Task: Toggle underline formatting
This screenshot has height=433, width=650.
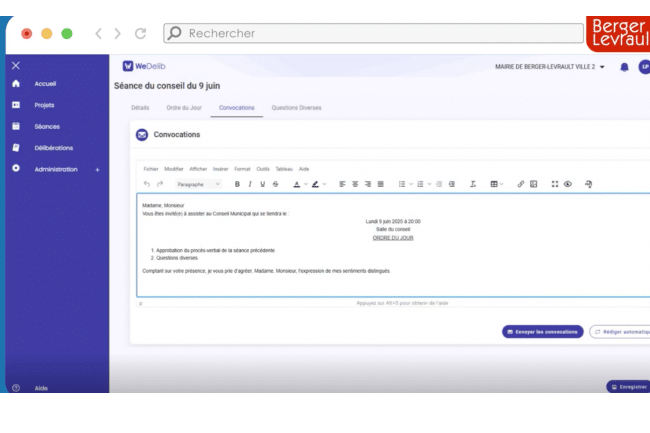Action: (262, 184)
